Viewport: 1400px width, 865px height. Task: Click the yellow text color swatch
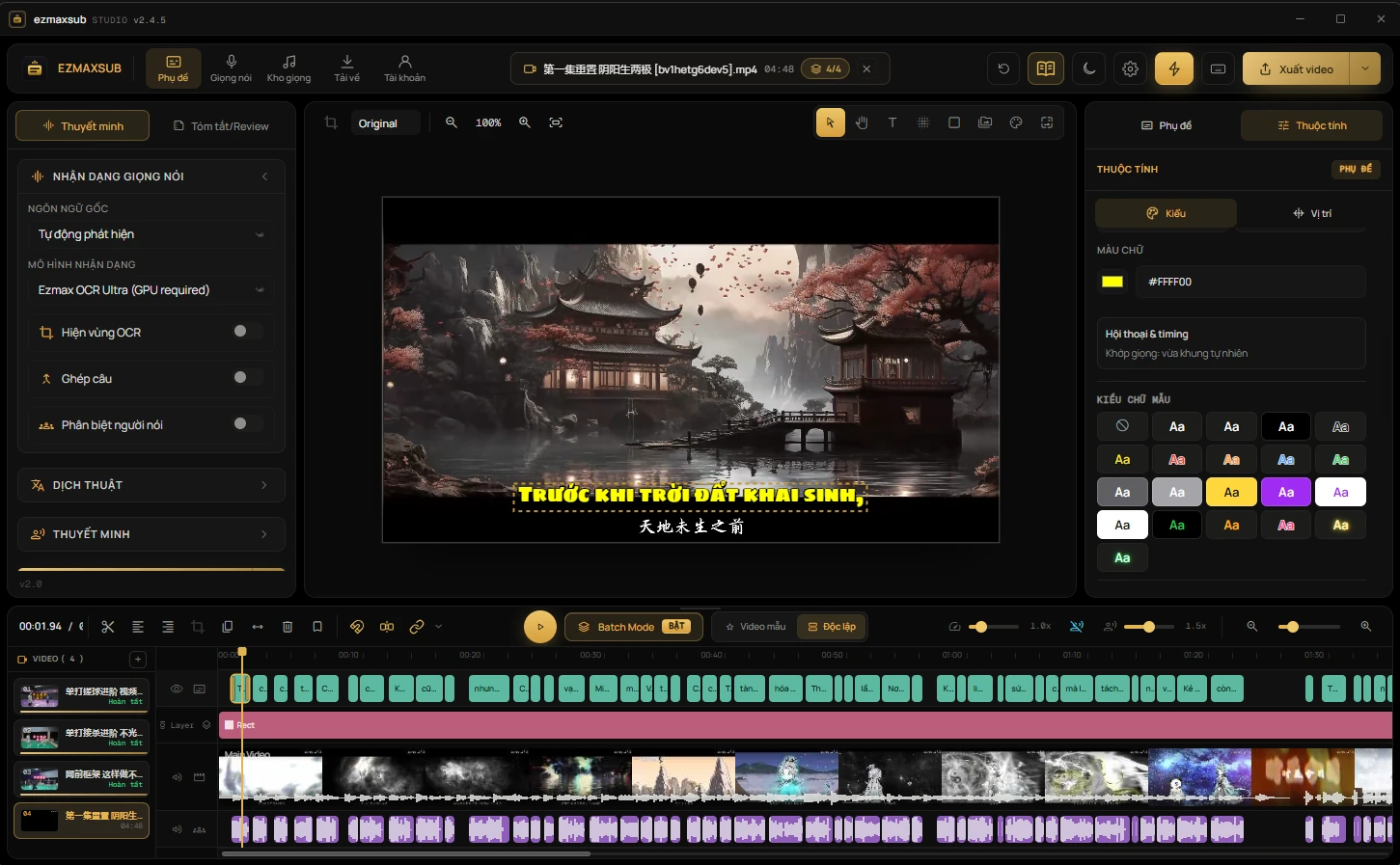[1112, 282]
